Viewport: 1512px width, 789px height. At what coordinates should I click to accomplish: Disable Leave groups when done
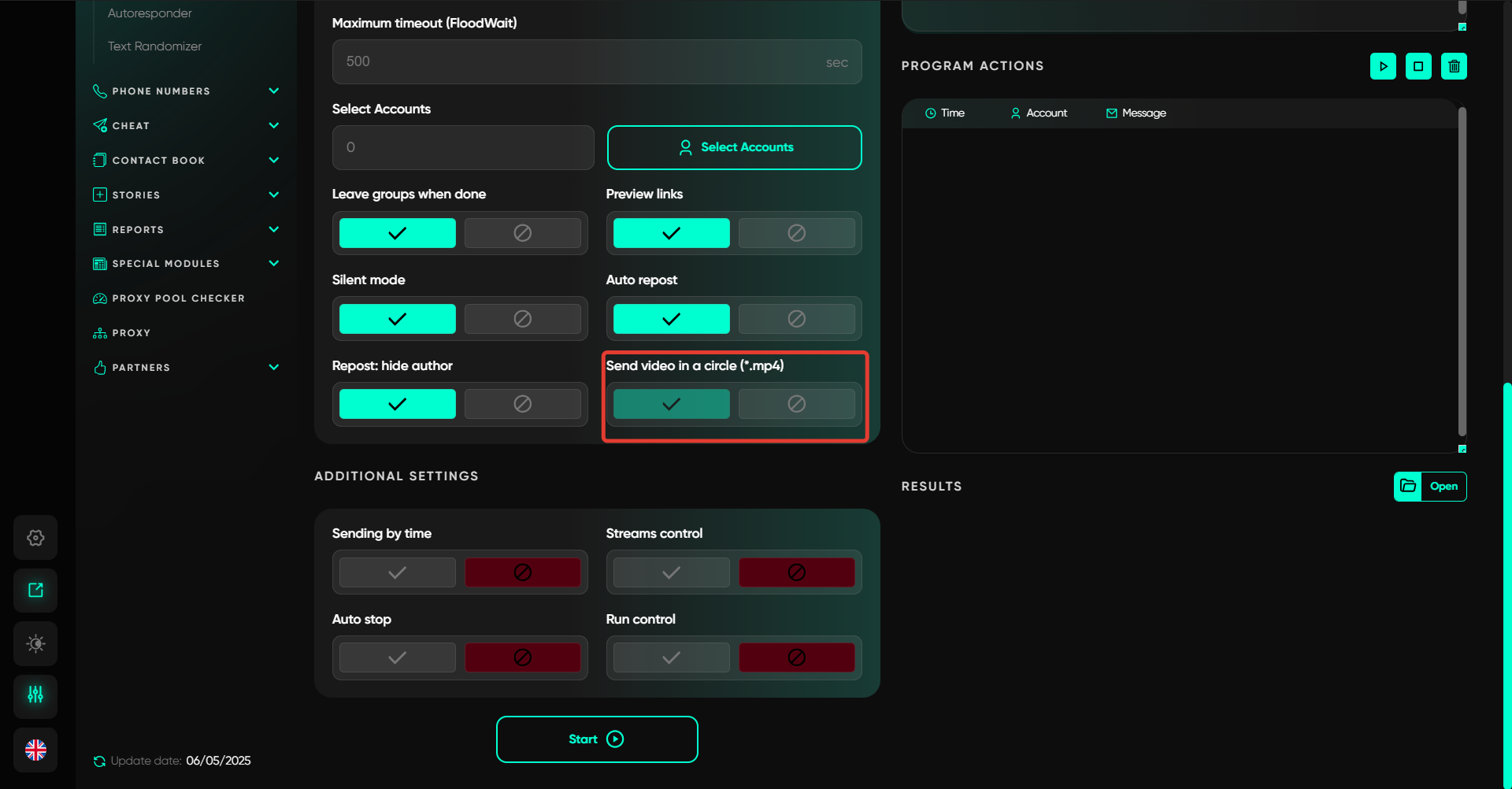[x=522, y=233]
